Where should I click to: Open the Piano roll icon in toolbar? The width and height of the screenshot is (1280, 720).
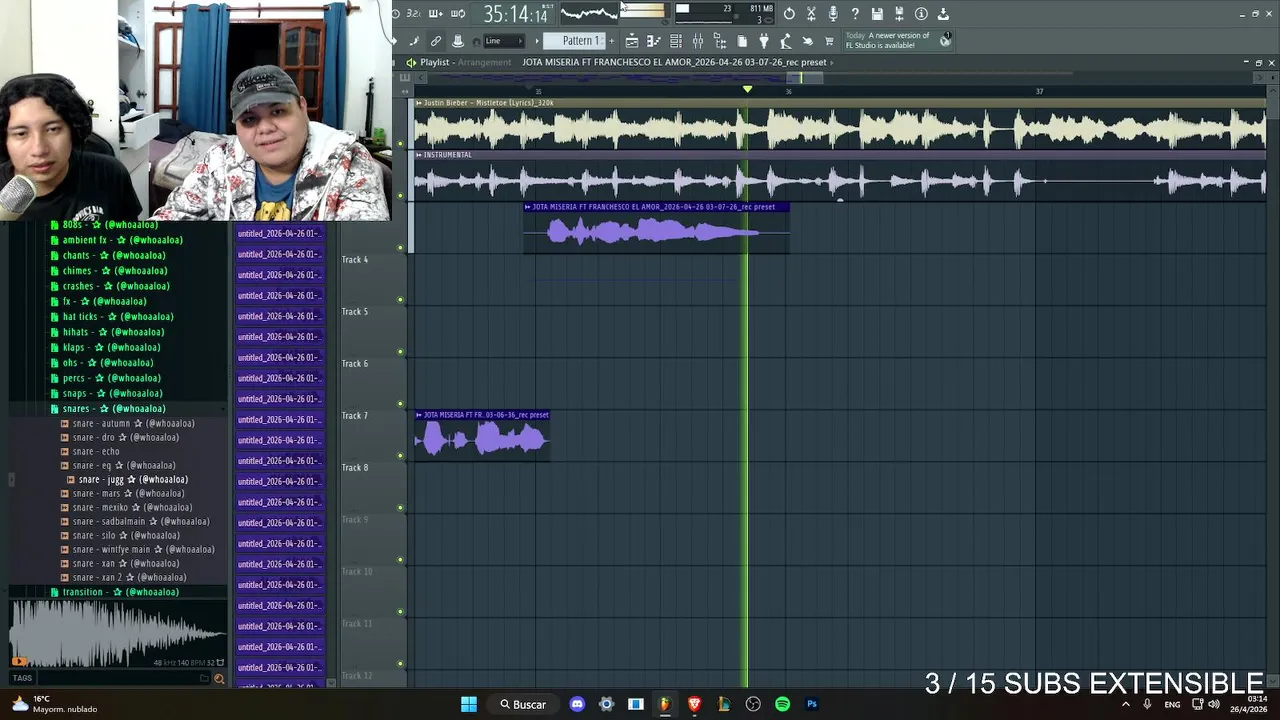click(x=654, y=41)
